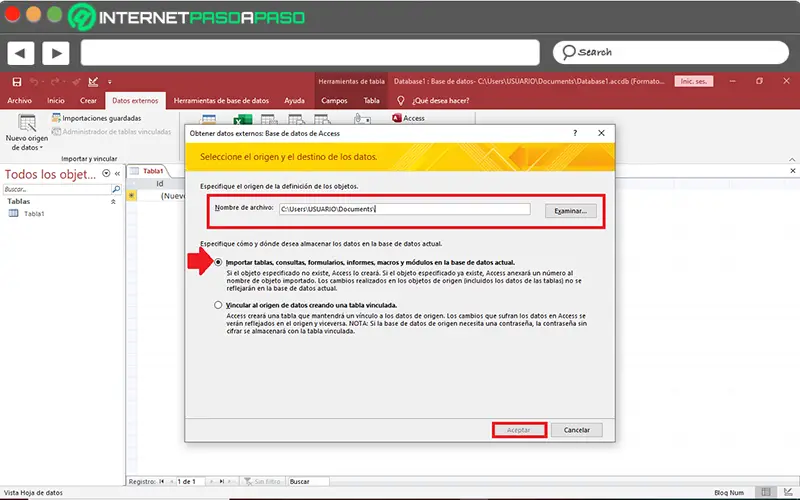Click the Aceptar button
The width and height of the screenshot is (800, 500).
[519, 430]
